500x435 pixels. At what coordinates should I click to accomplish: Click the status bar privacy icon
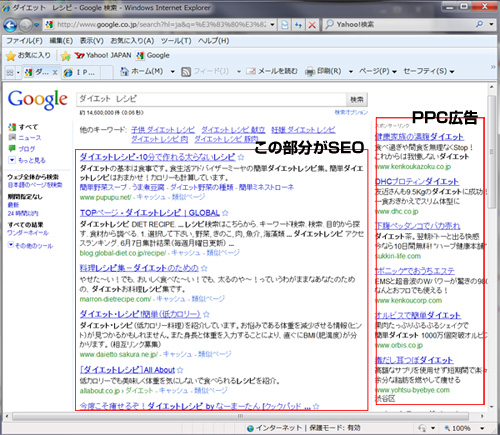(422, 428)
